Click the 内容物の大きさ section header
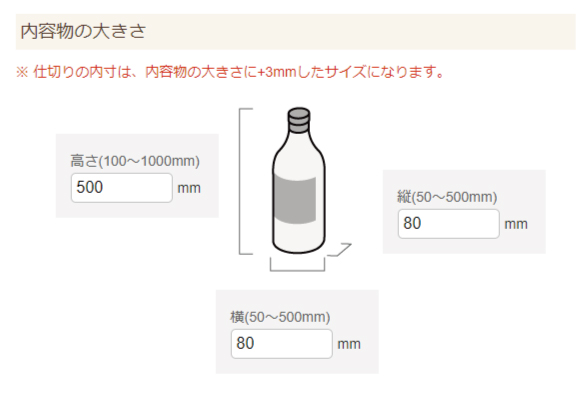The image size is (587, 405). pos(295,31)
